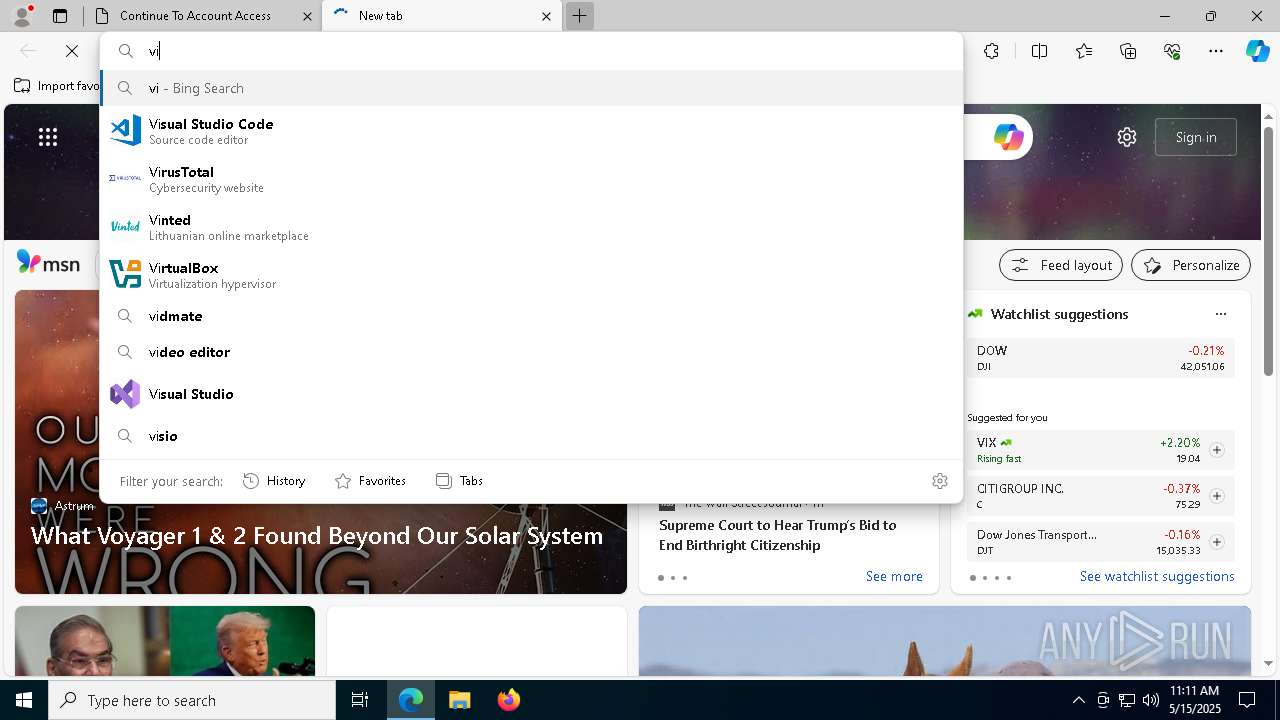
Task: Select the vidmate search suggestion
Action: point(531,316)
